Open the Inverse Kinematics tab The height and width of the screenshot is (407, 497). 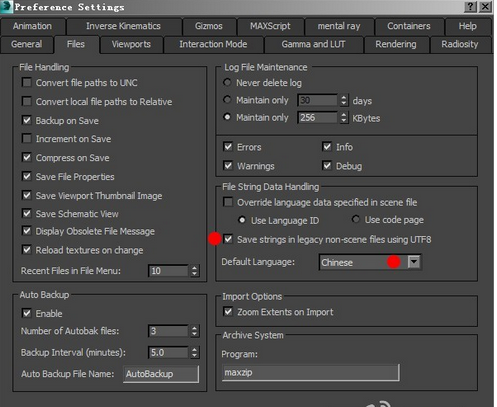pos(123,26)
